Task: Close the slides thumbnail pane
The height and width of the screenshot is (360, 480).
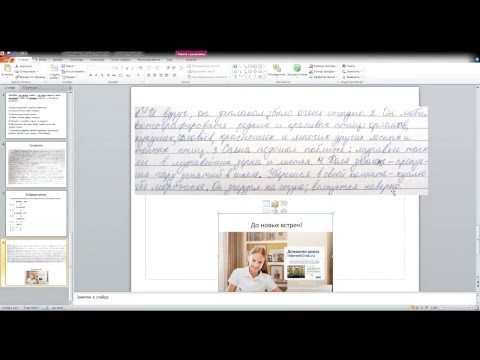Action: click(70, 88)
